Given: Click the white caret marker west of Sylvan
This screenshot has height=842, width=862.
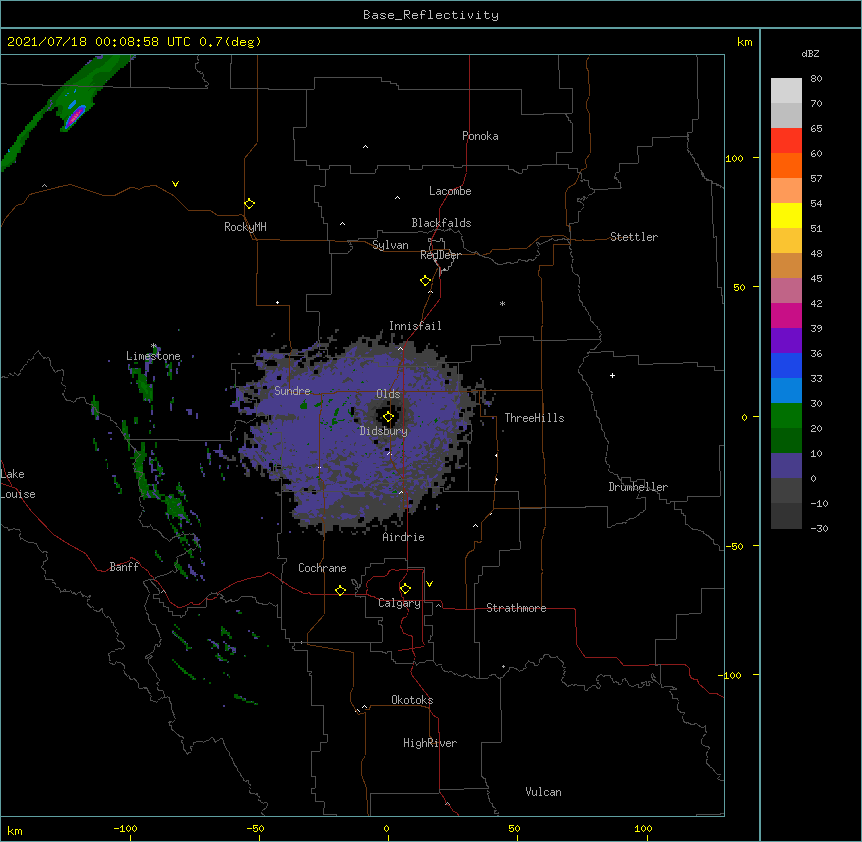Looking at the screenshot, I should click(342, 224).
